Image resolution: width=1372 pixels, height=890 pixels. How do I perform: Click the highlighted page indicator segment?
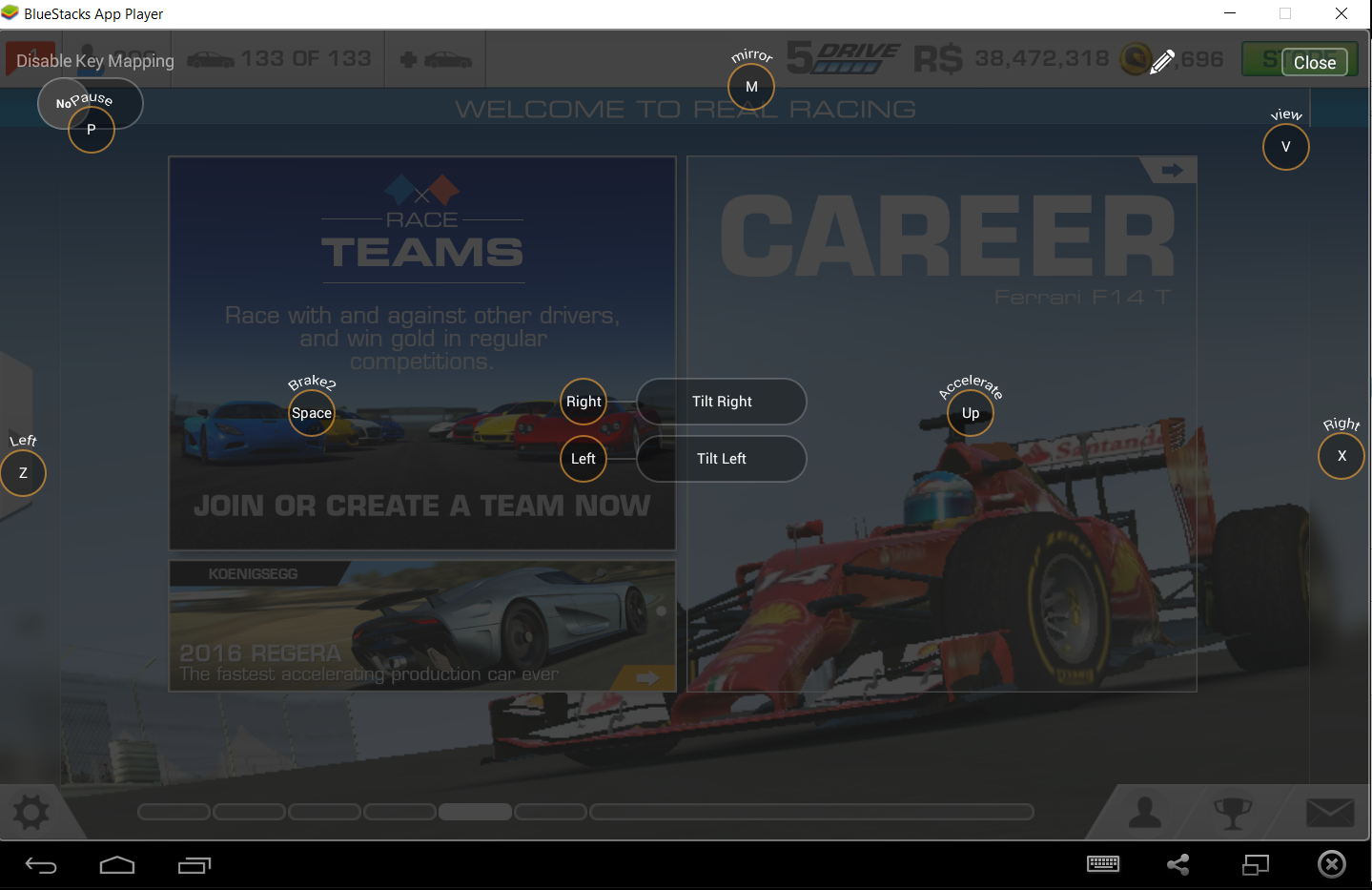[x=476, y=812]
